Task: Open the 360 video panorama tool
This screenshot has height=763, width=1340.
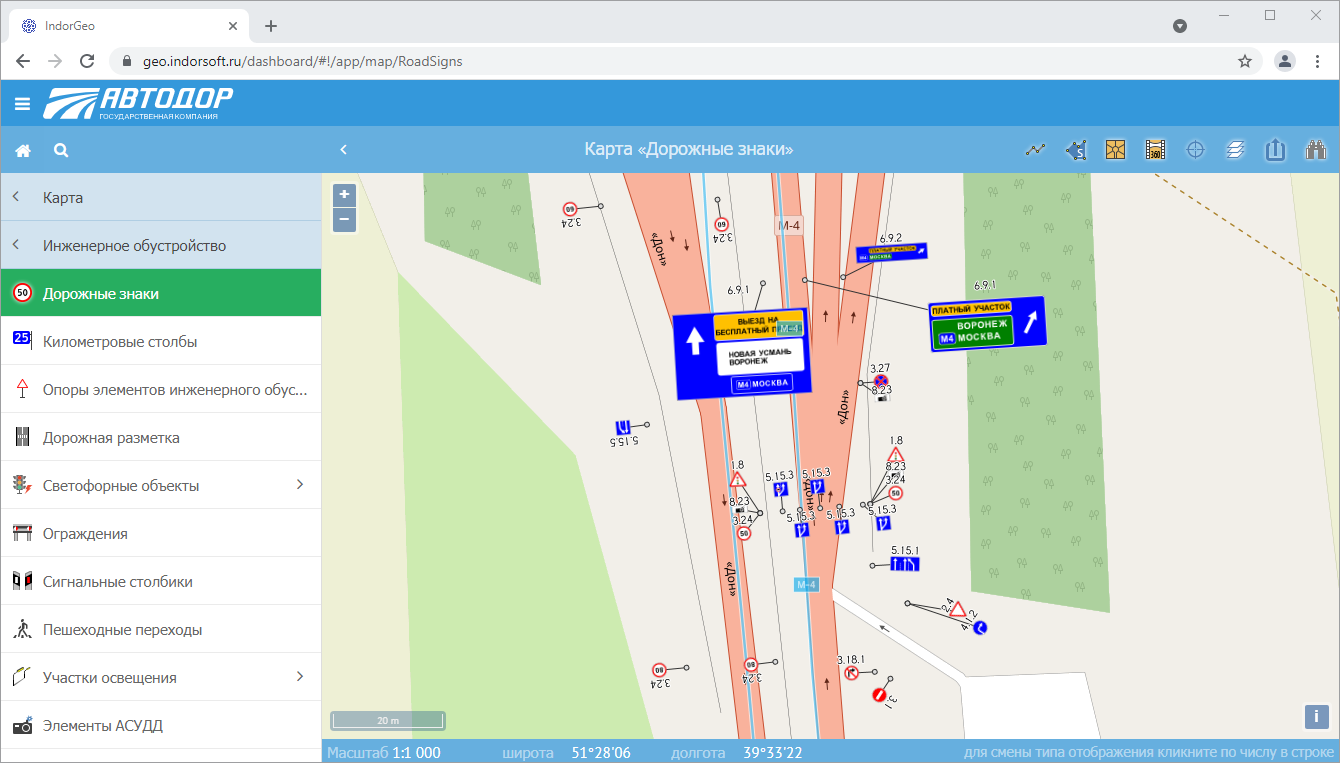Action: coord(1155,150)
